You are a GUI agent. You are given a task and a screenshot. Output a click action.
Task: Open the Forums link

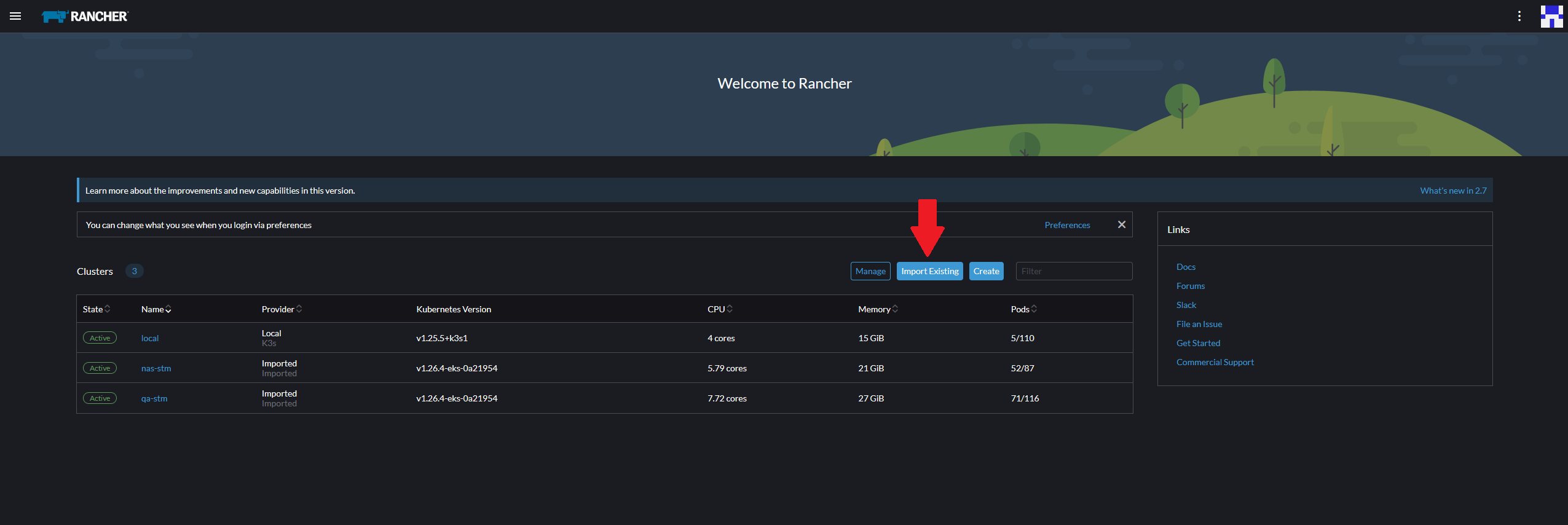(x=1191, y=286)
